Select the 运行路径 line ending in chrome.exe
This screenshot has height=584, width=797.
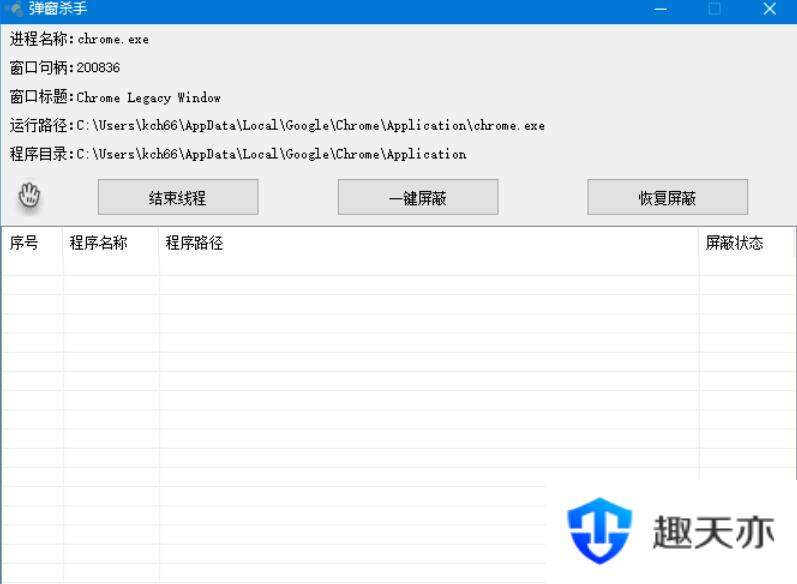tap(277, 125)
